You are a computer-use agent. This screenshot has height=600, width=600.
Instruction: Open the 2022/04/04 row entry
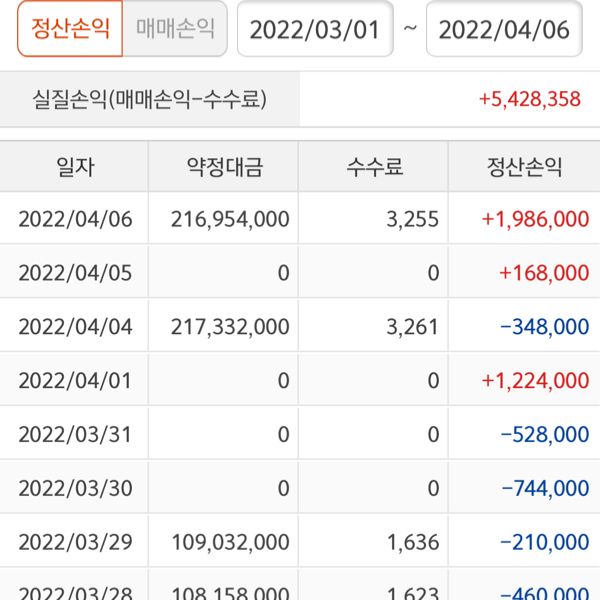[x=75, y=326]
